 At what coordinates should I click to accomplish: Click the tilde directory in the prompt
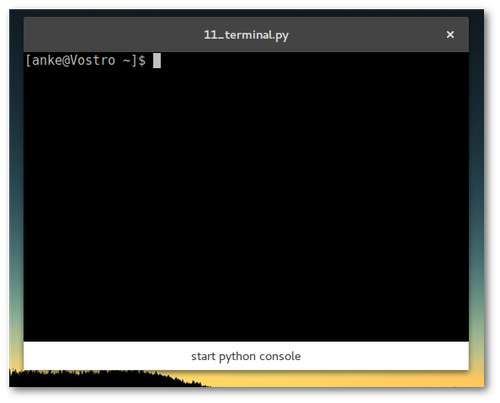click(x=127, y=61)
